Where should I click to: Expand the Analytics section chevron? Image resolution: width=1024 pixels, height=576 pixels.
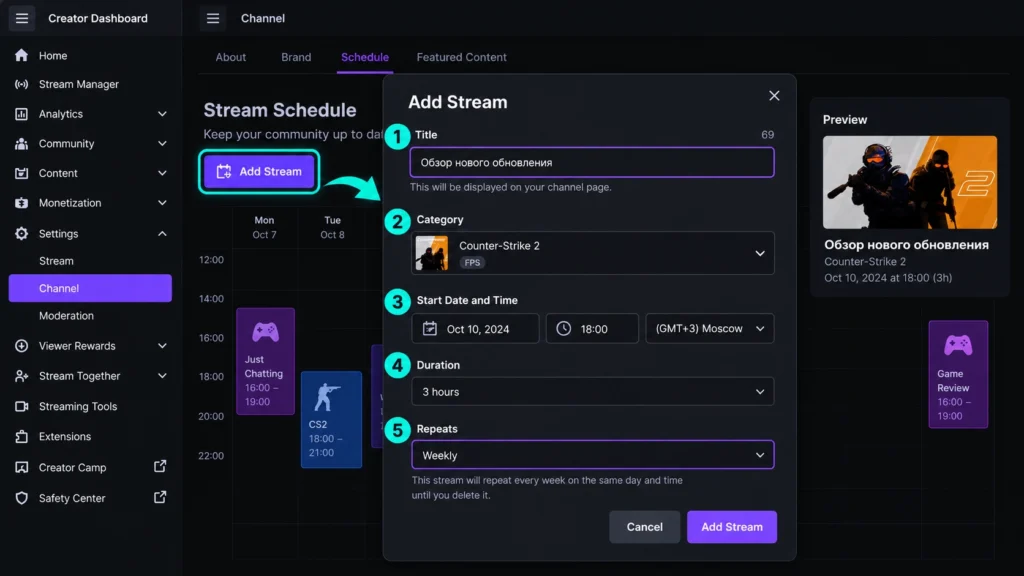[x=162, y=114]
